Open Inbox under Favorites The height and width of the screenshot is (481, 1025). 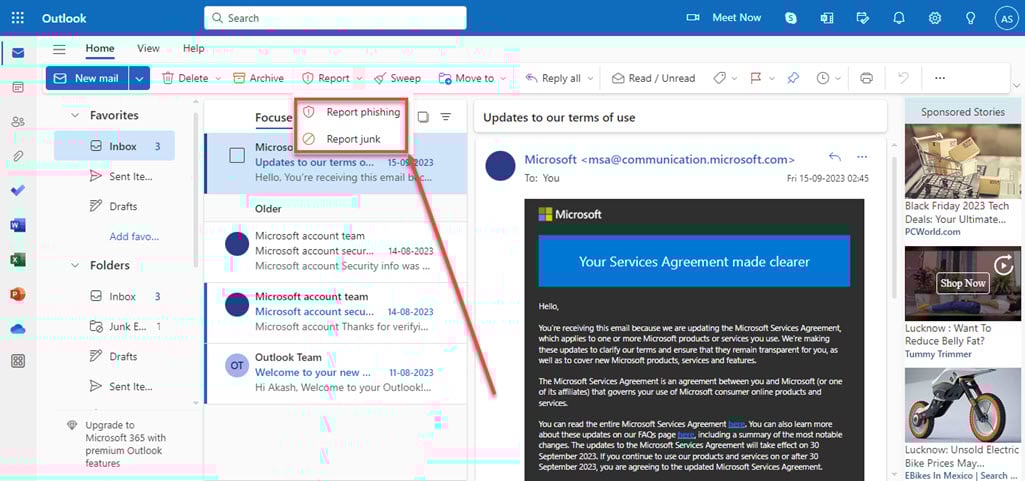[115, 146]
